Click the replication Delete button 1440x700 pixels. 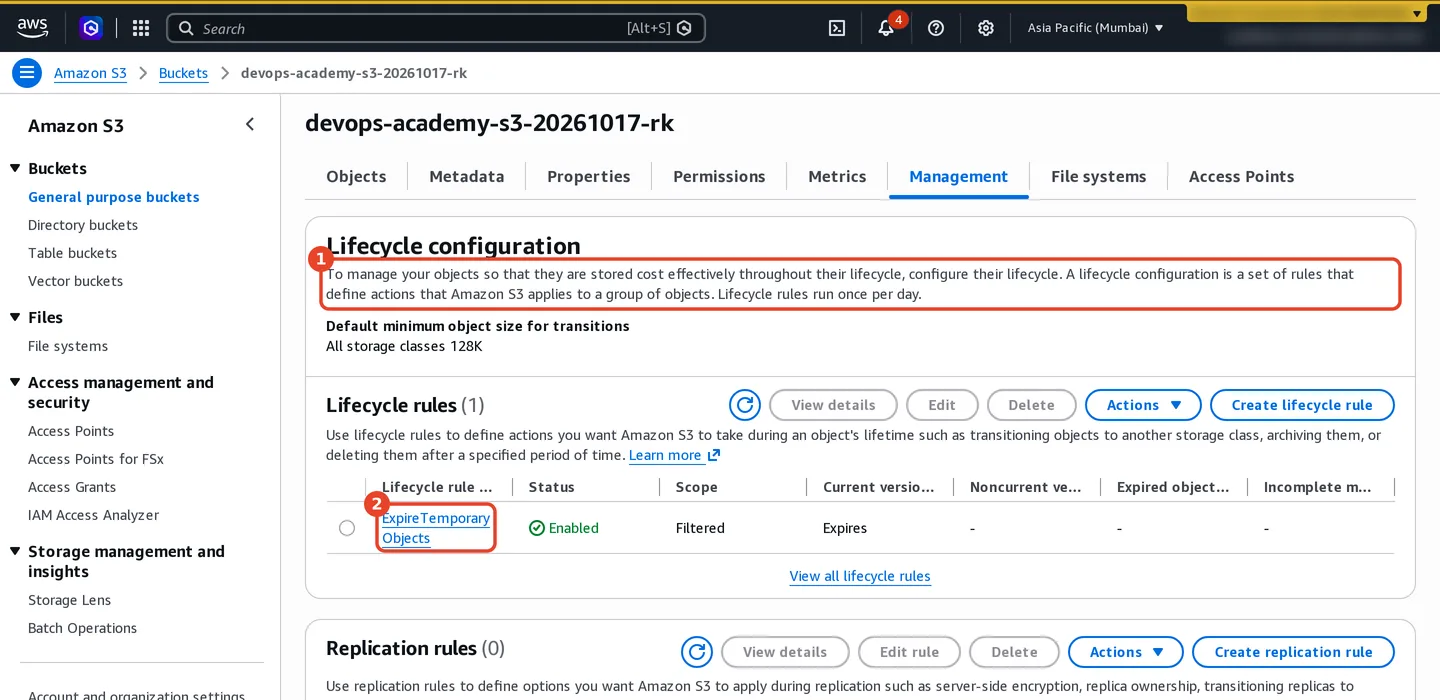coord(1014,652)
